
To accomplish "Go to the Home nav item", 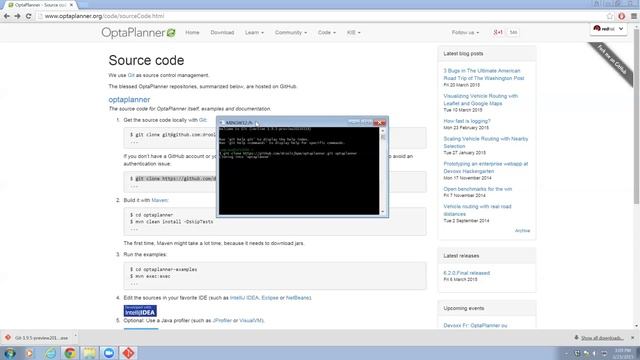I will click(x=192, y=32).
